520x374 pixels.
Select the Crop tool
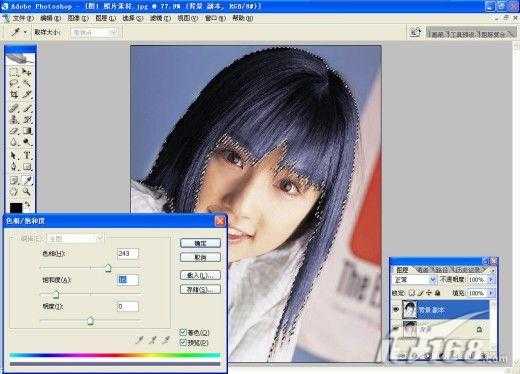point(14,95)
